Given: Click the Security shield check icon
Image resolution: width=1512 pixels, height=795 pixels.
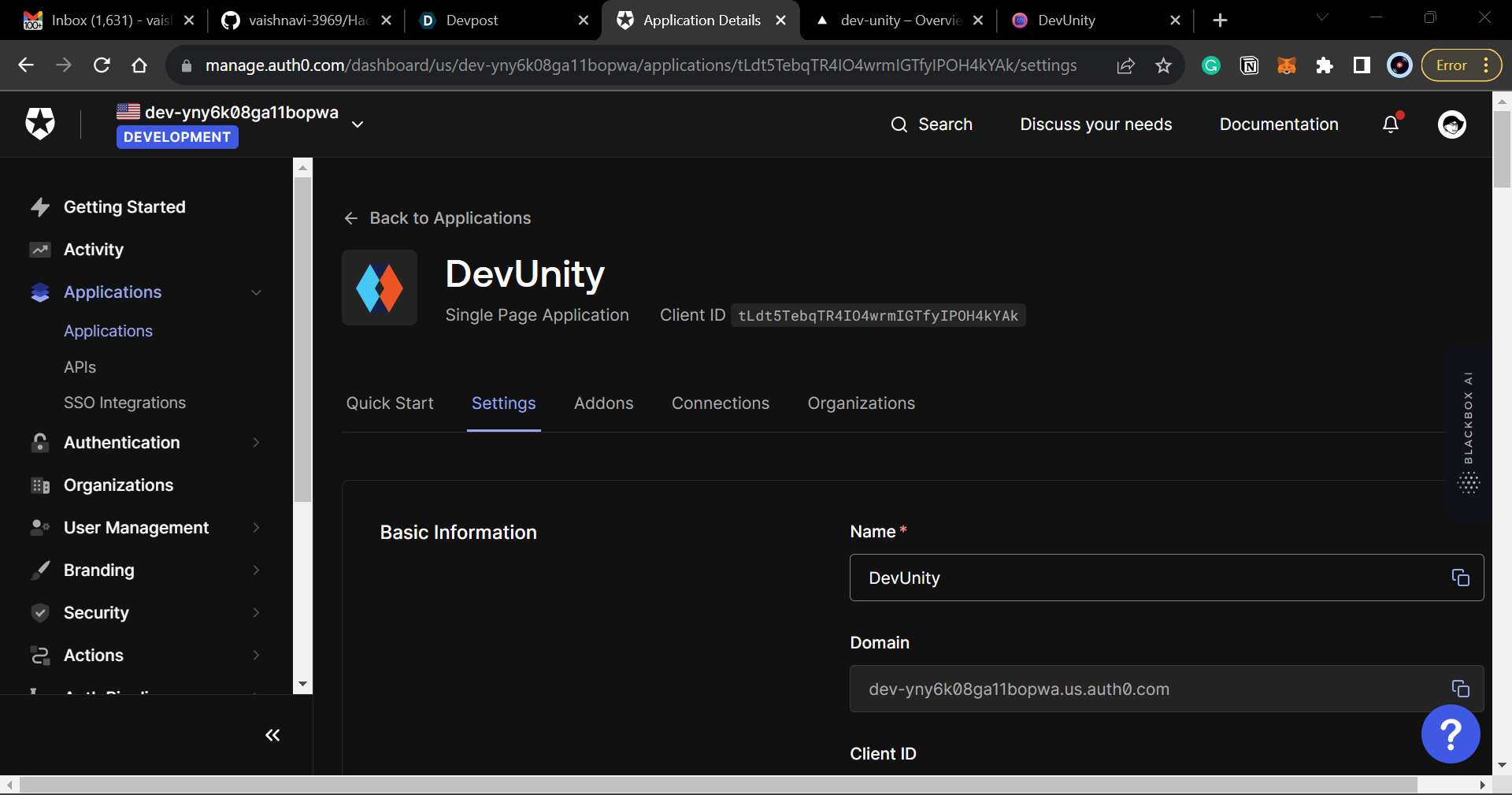Looking at the screenshot, I should (40, 613).
